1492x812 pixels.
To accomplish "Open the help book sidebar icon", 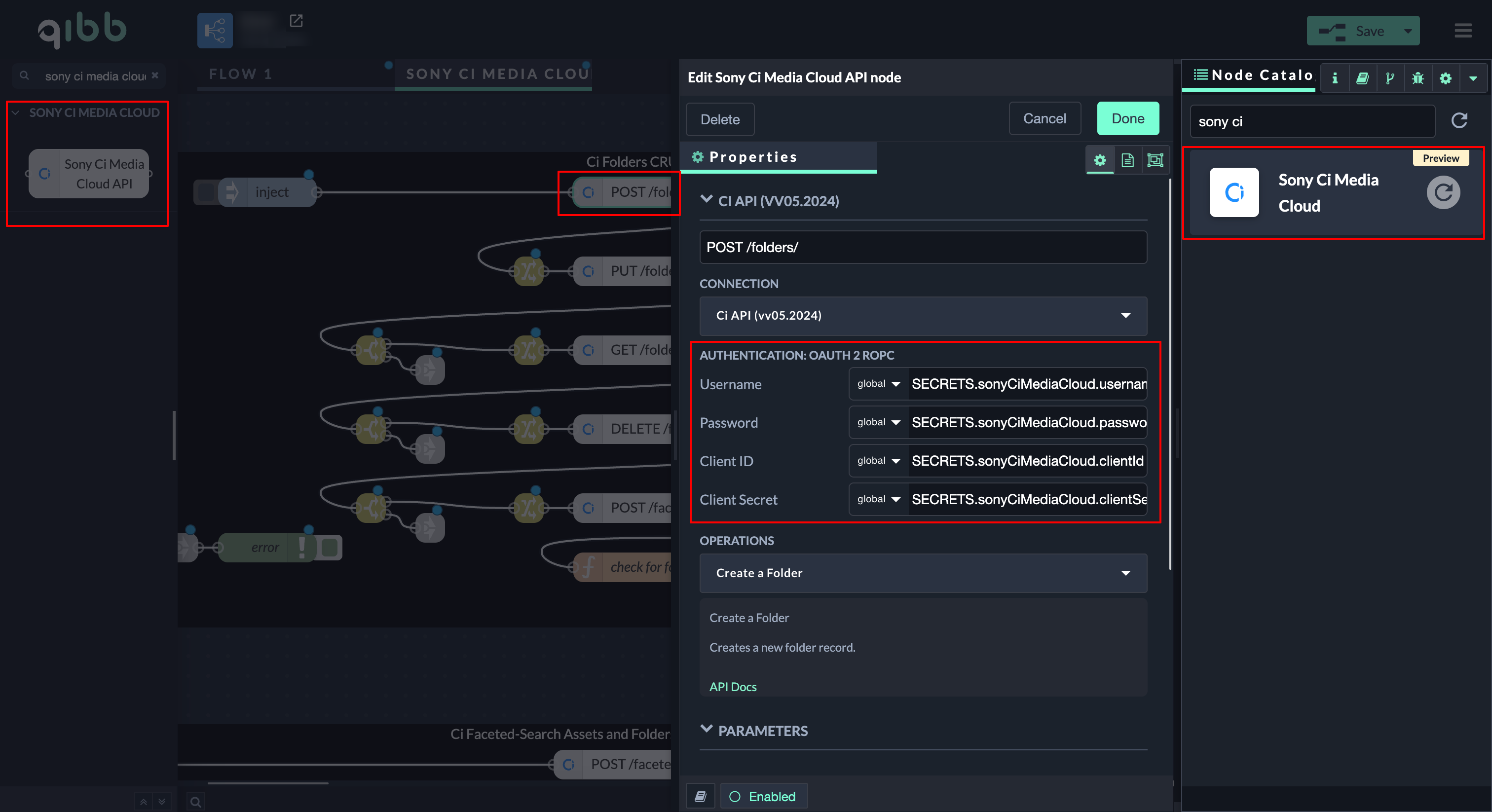I will [1362, 77].
